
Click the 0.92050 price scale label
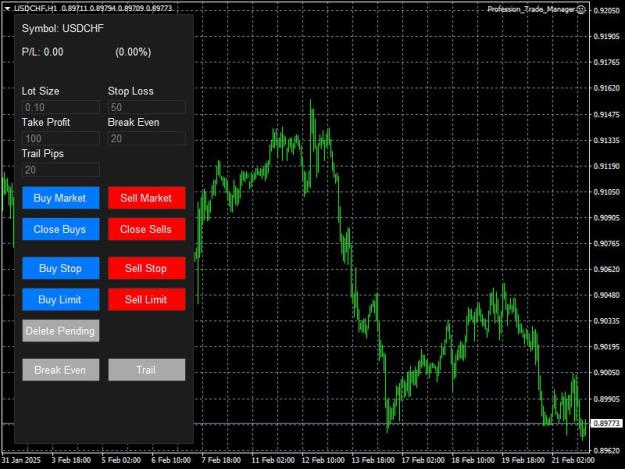607,10
